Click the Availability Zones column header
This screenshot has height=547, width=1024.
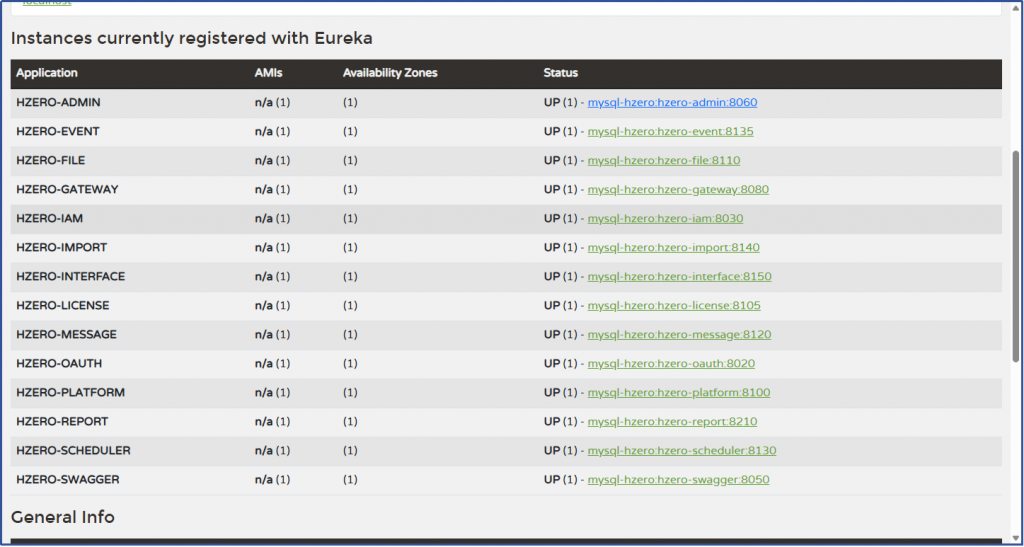coord(390,73)
